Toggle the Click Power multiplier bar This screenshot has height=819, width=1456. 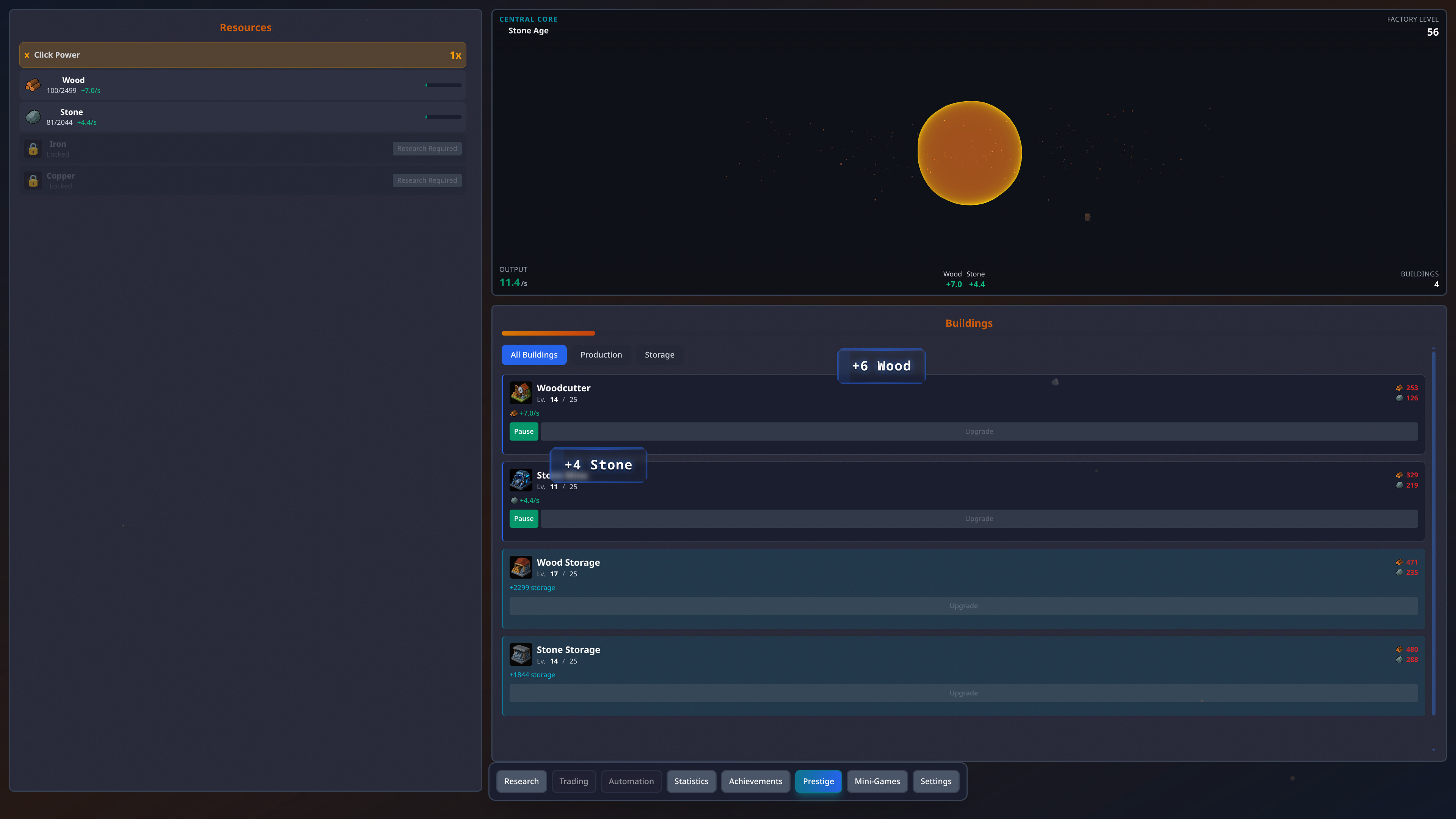point(243,55)
